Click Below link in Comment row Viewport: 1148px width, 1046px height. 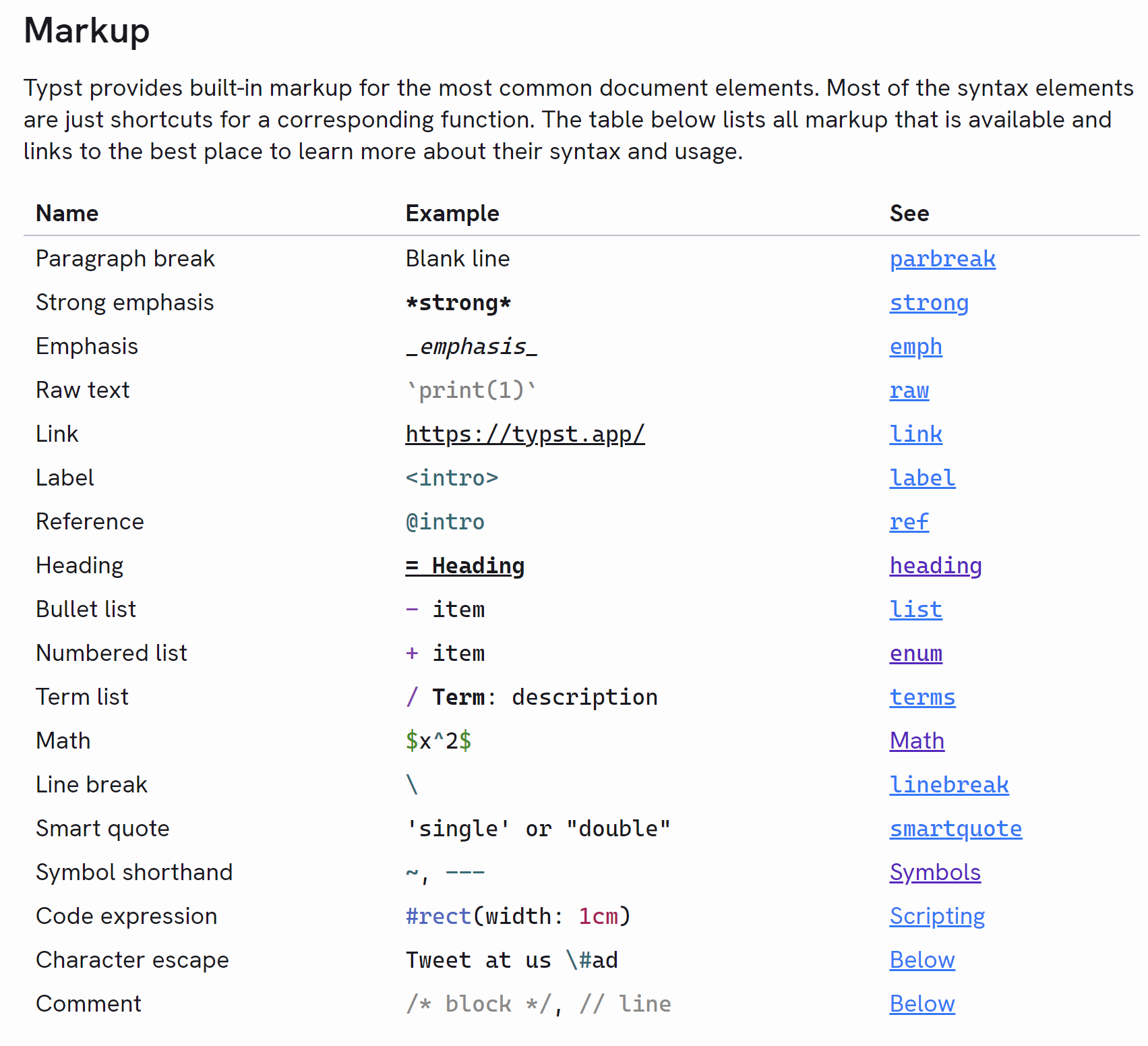click(922, 1004)
